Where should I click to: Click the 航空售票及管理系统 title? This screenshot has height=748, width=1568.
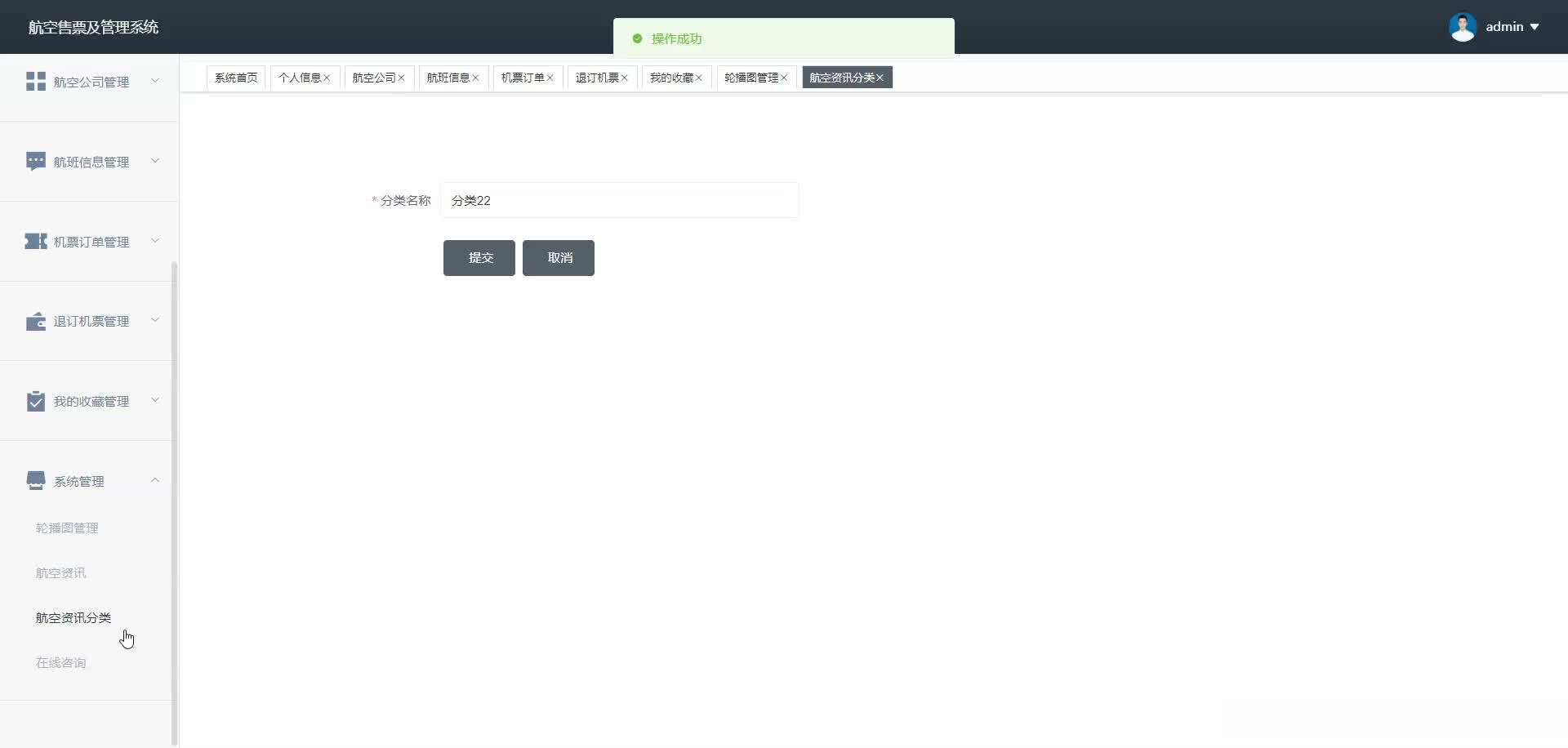pos(93,27)
